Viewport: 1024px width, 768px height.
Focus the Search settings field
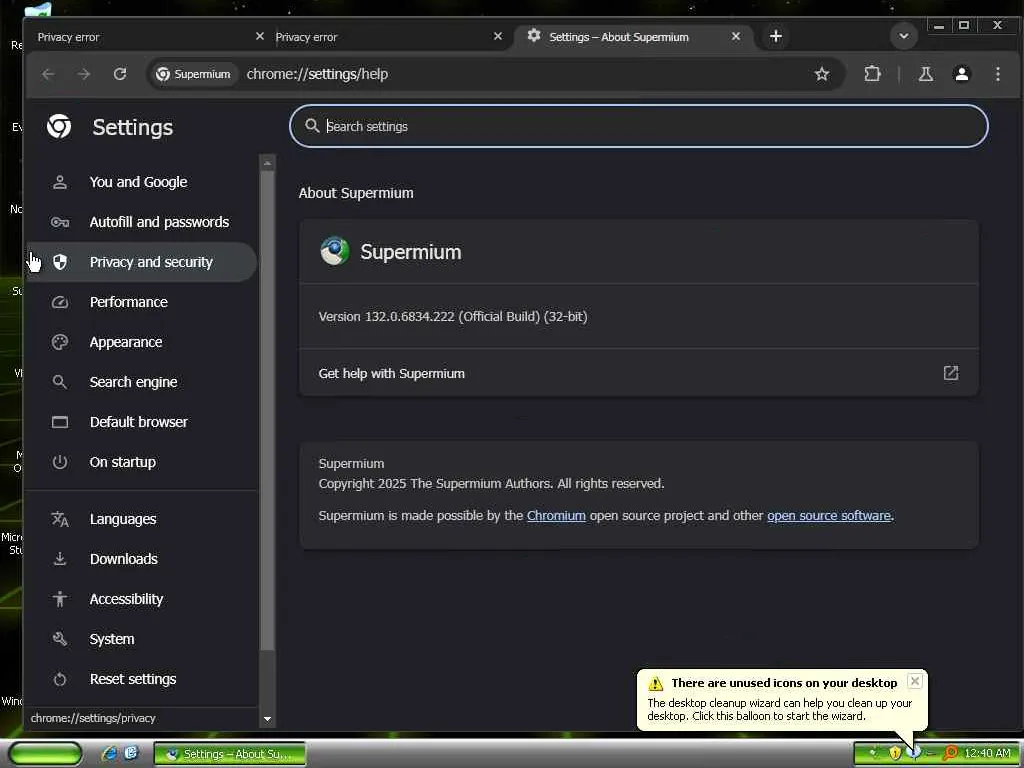[639, 126]
